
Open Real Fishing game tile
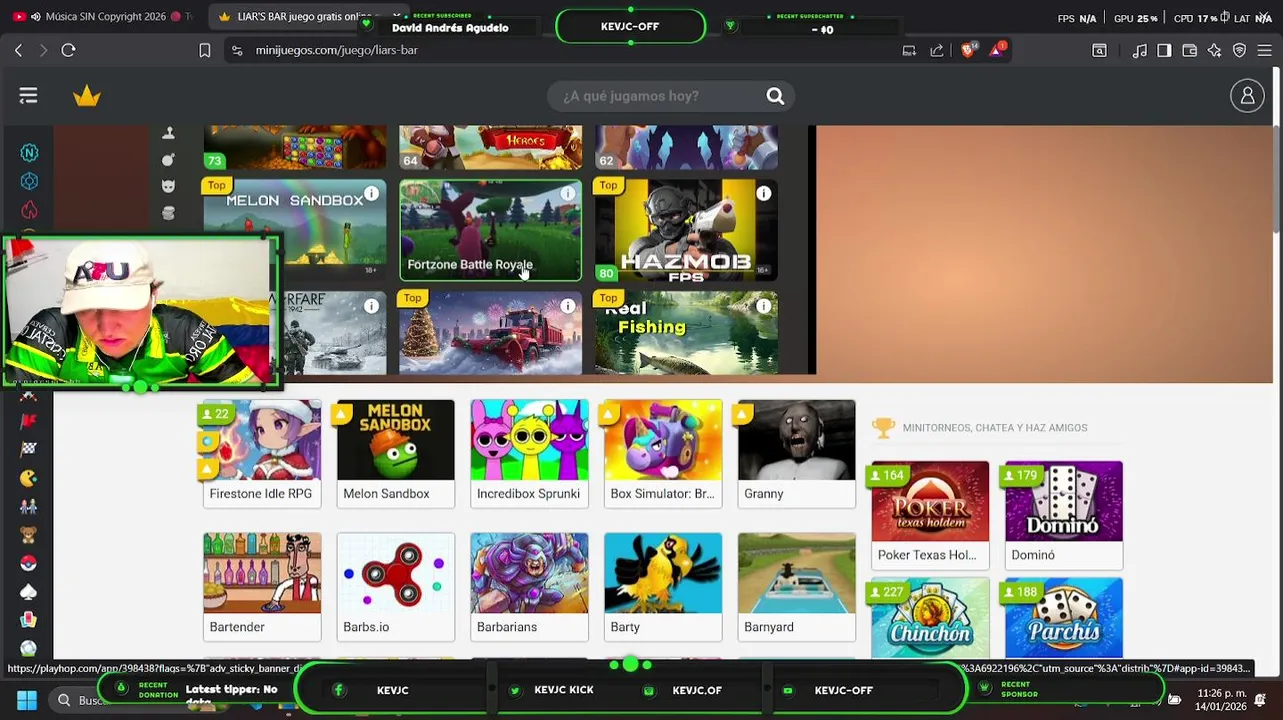pyautogui.click(x=686, y=333)
